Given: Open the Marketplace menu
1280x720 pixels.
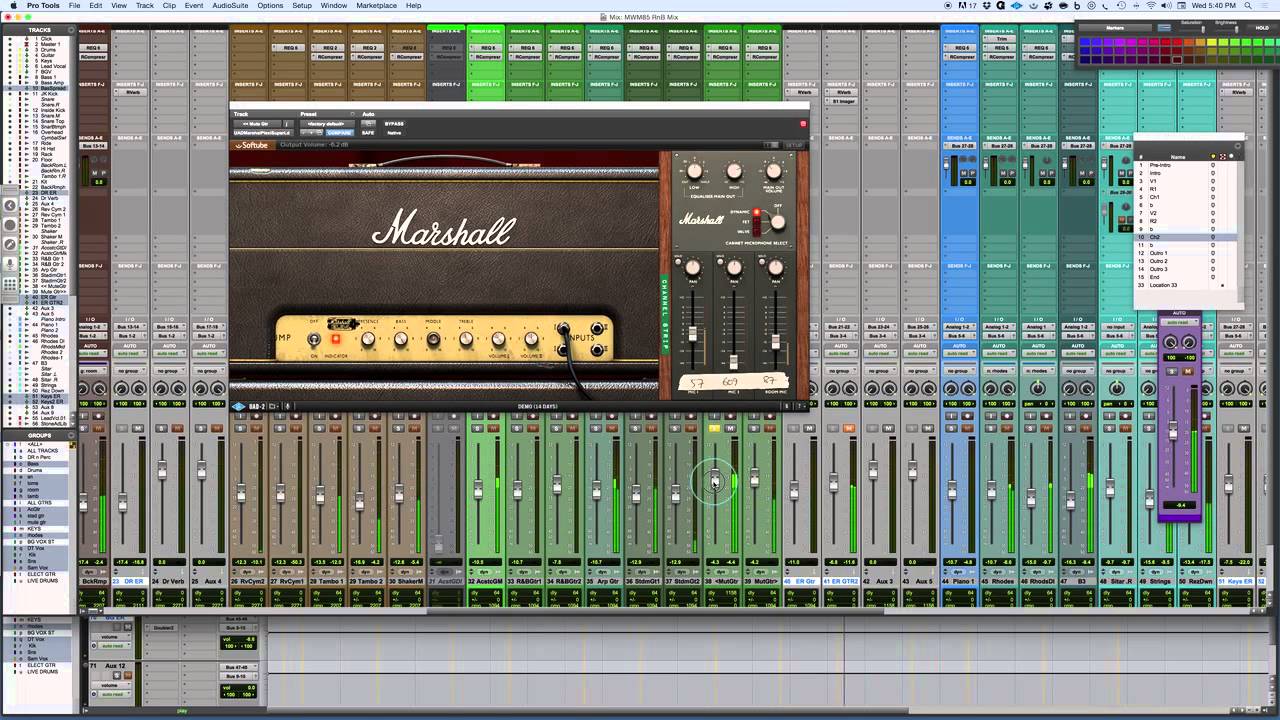Looking at the screenshot, I should (x=376, y=5).
